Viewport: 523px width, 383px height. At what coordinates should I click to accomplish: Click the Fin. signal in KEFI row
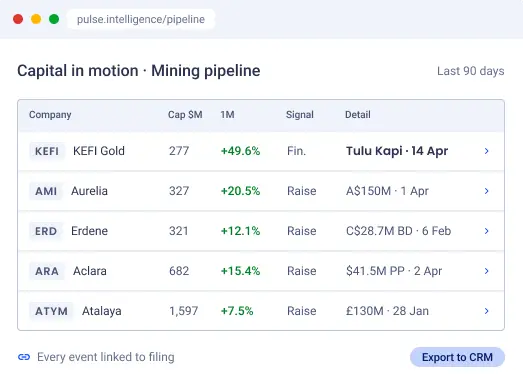click(x=296, y=151)
